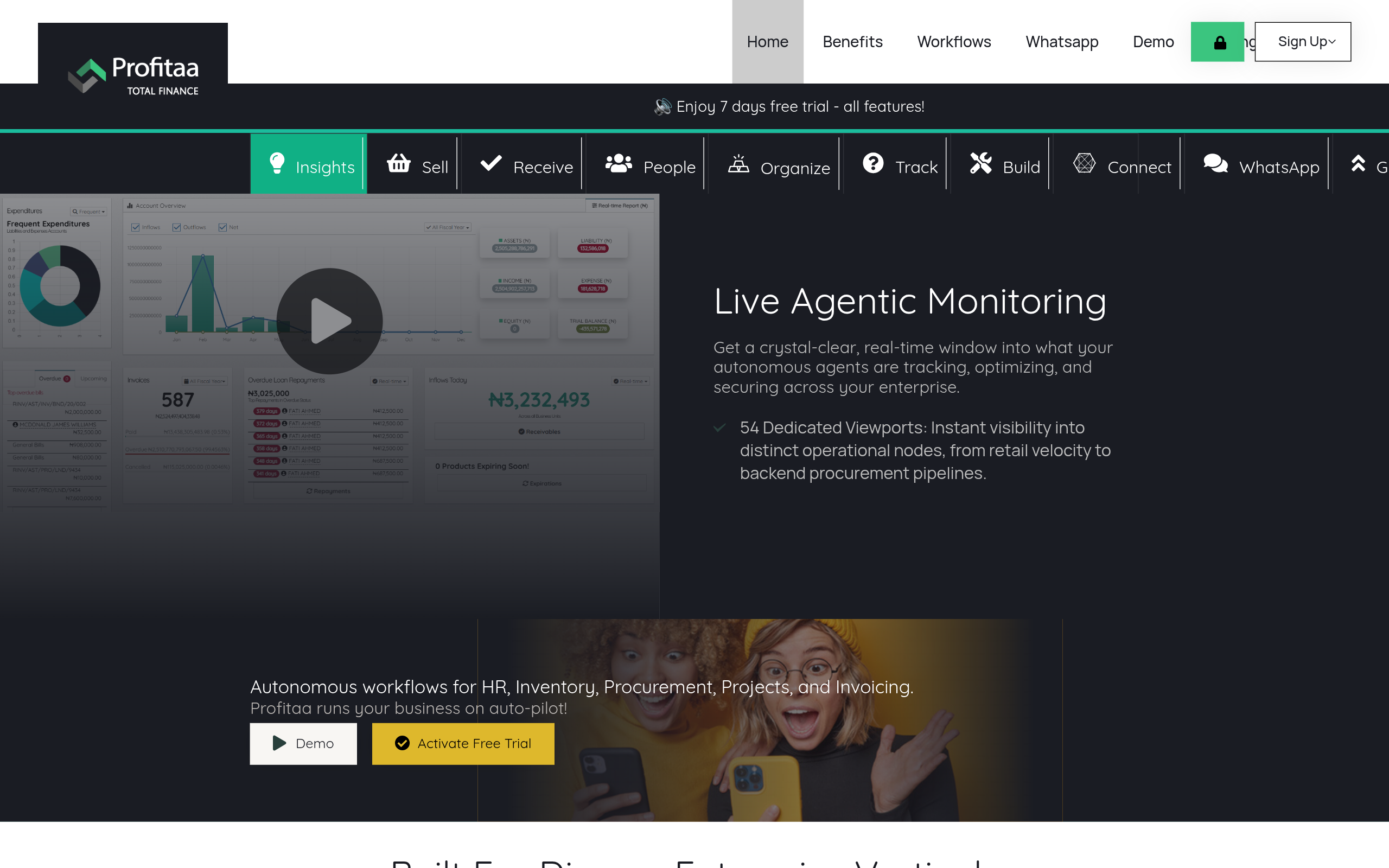Screen dimensions: 1389x868
Task: Click the EXPENSE value card
Action: (592, 285)
